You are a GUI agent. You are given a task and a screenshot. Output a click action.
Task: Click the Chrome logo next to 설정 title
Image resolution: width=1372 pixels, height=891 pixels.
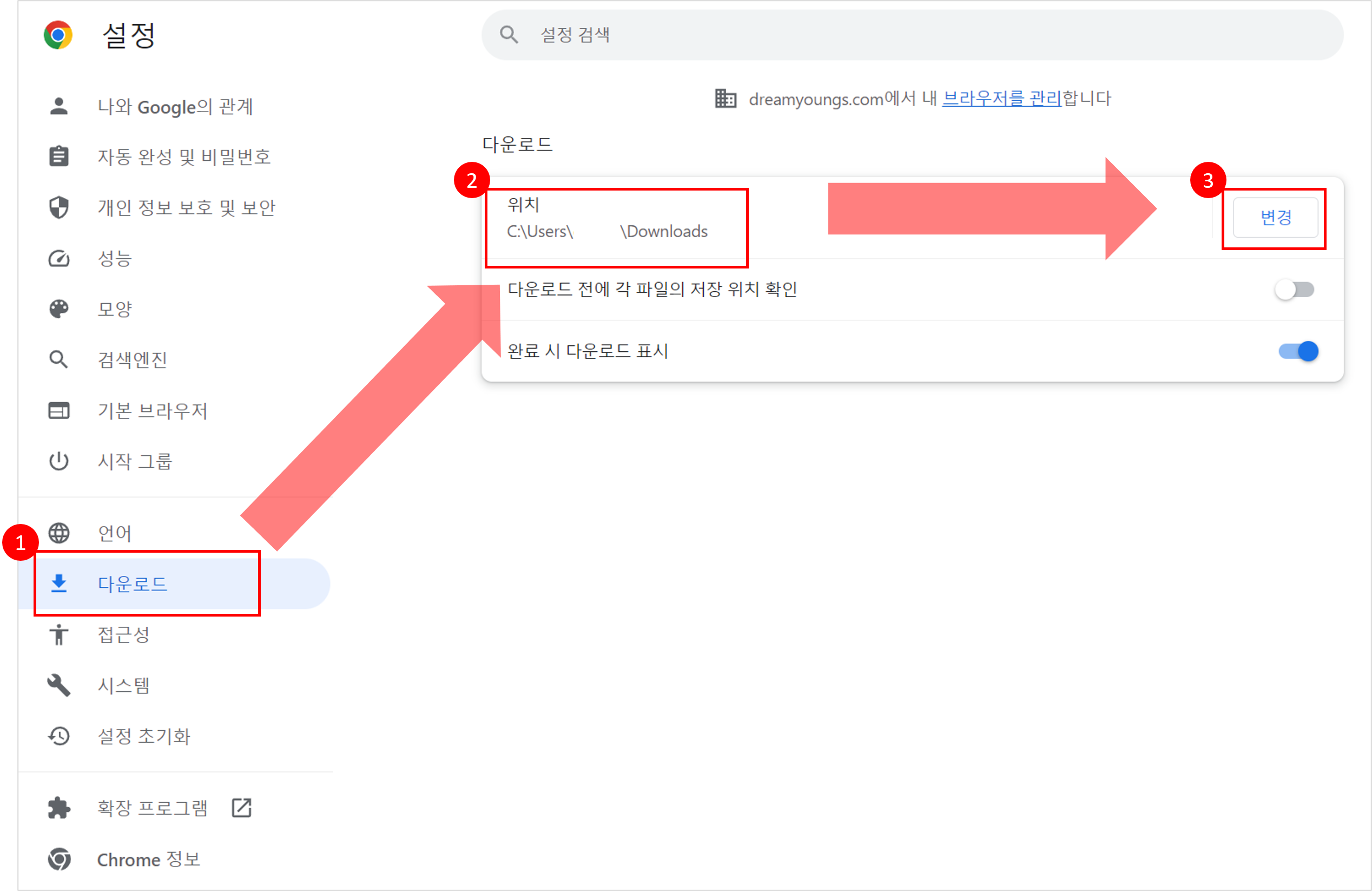click(58, 35)
